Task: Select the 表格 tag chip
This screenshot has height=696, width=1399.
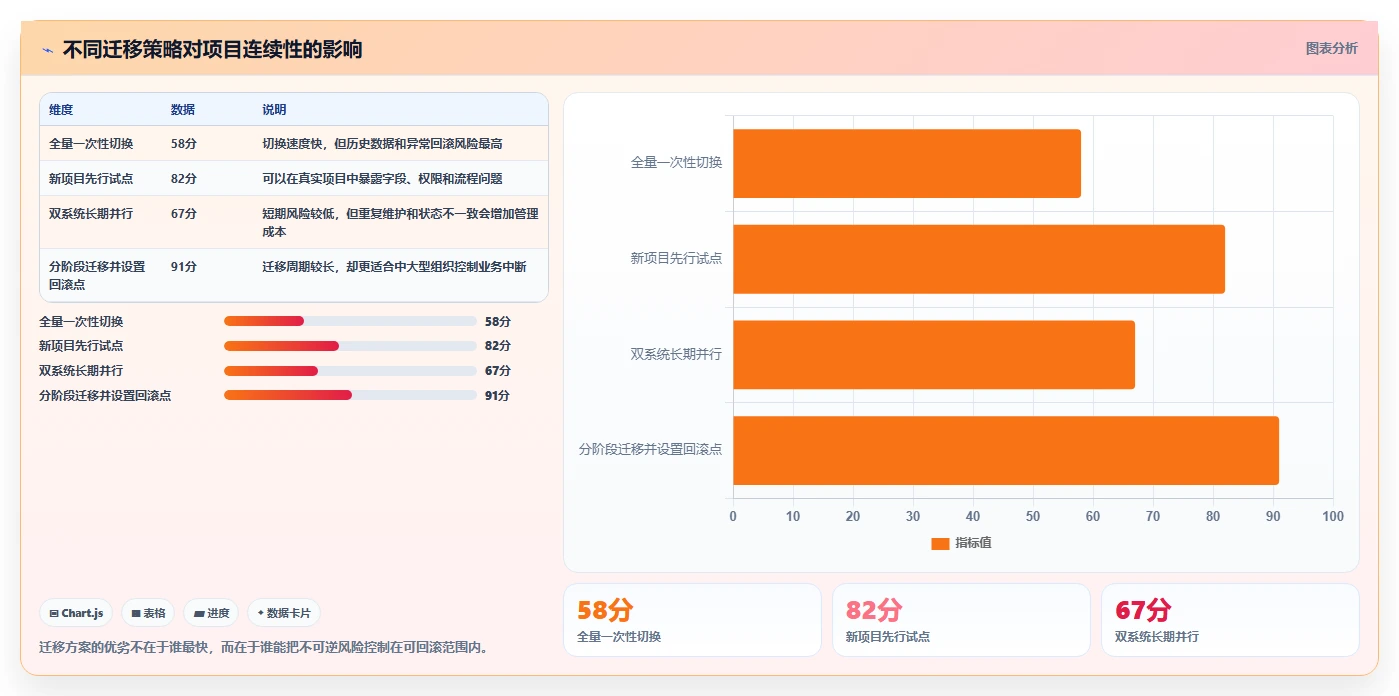Action: 148,613
